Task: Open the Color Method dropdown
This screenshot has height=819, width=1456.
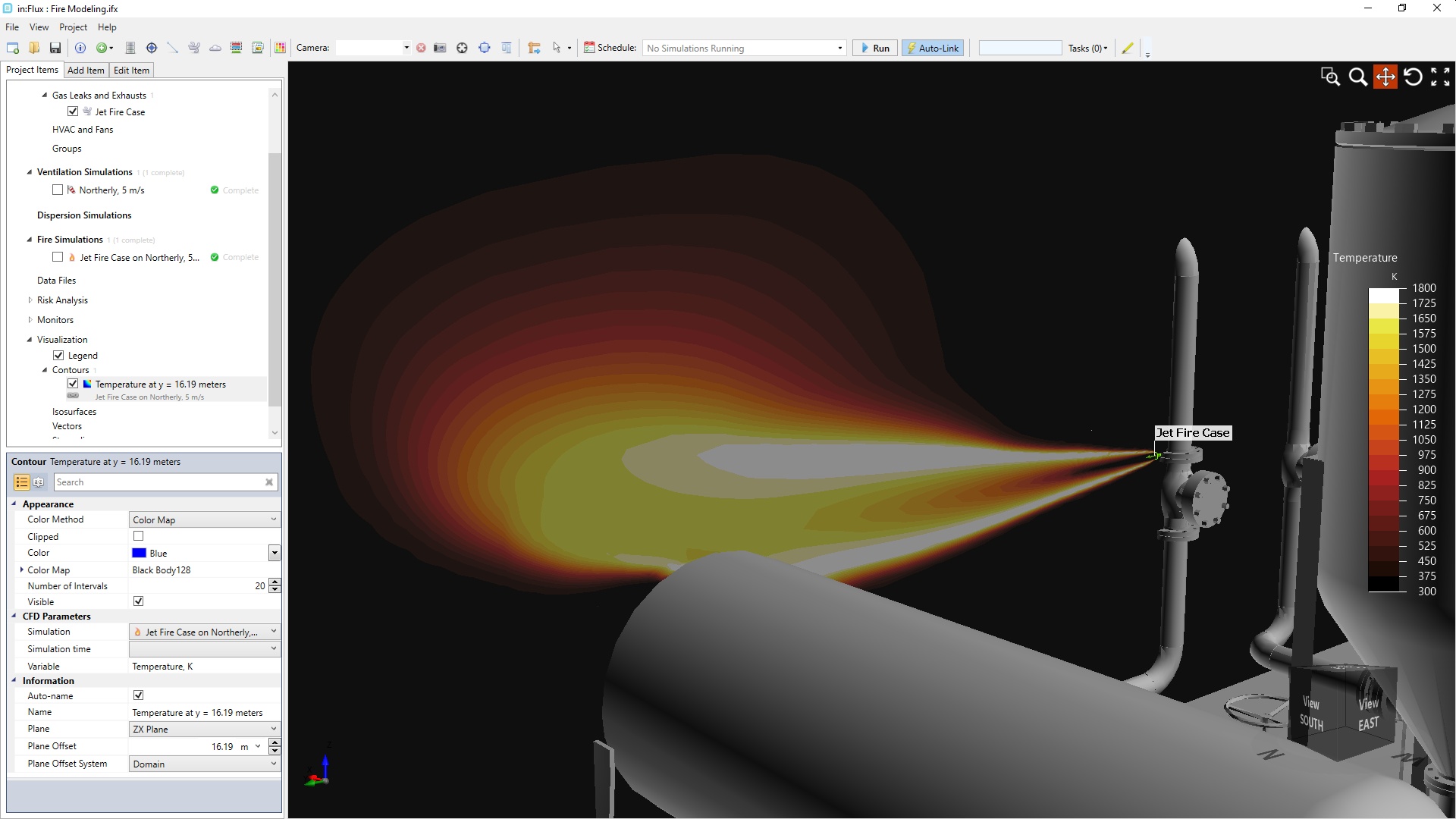Action: click(x=205, y=519)
